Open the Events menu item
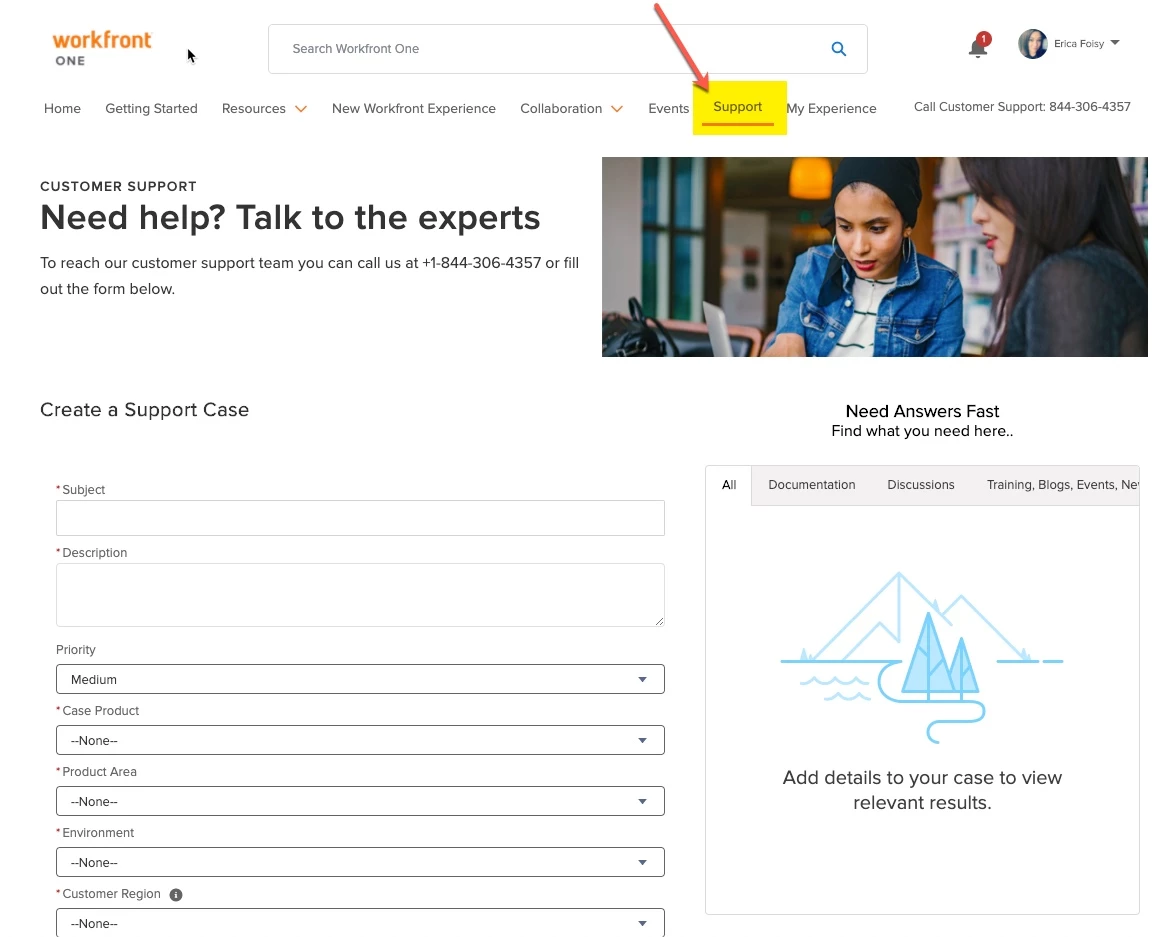Image resolution: width=1159 pixels, height=937 pixels. coord(668,109)
